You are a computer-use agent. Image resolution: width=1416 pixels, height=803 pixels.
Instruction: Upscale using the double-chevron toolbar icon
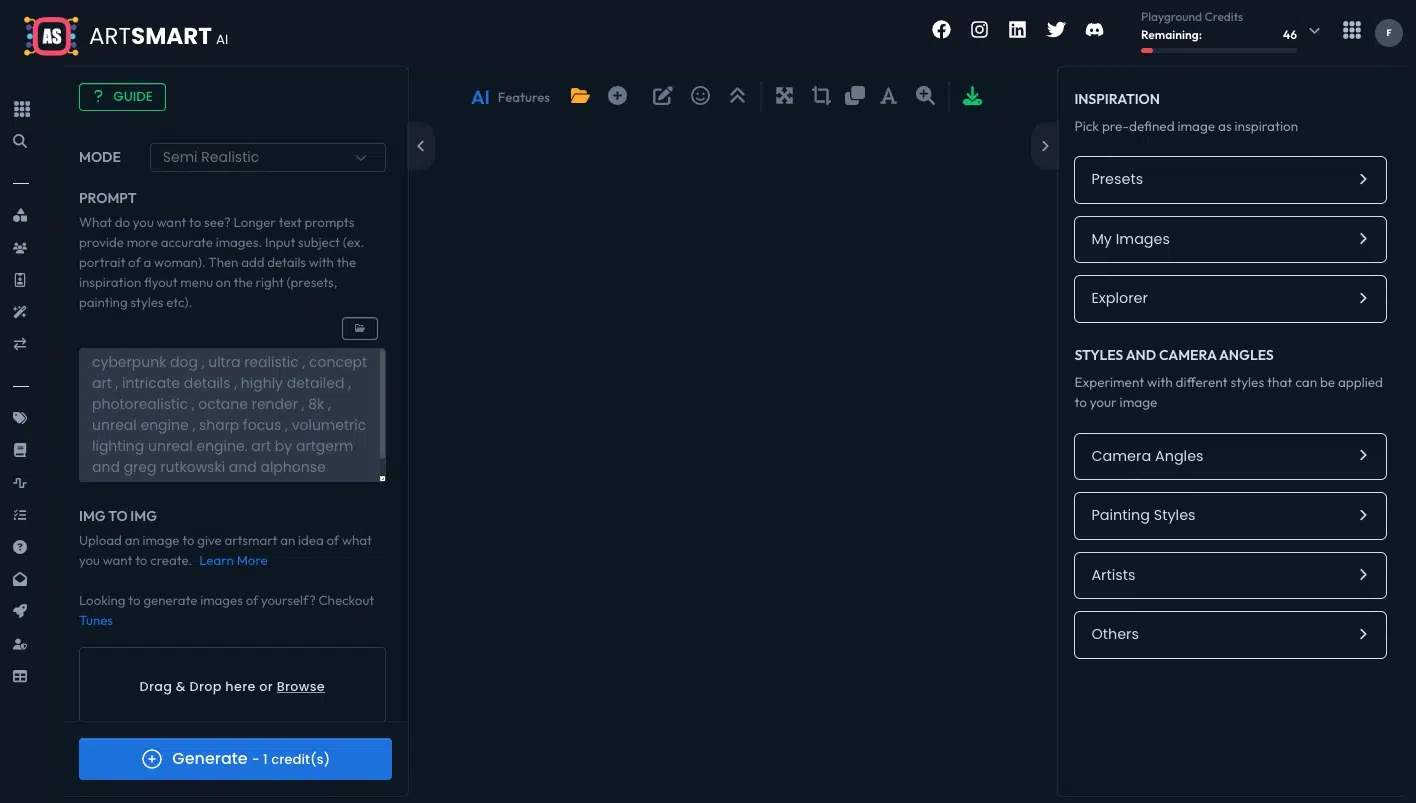tap(737, 95)
